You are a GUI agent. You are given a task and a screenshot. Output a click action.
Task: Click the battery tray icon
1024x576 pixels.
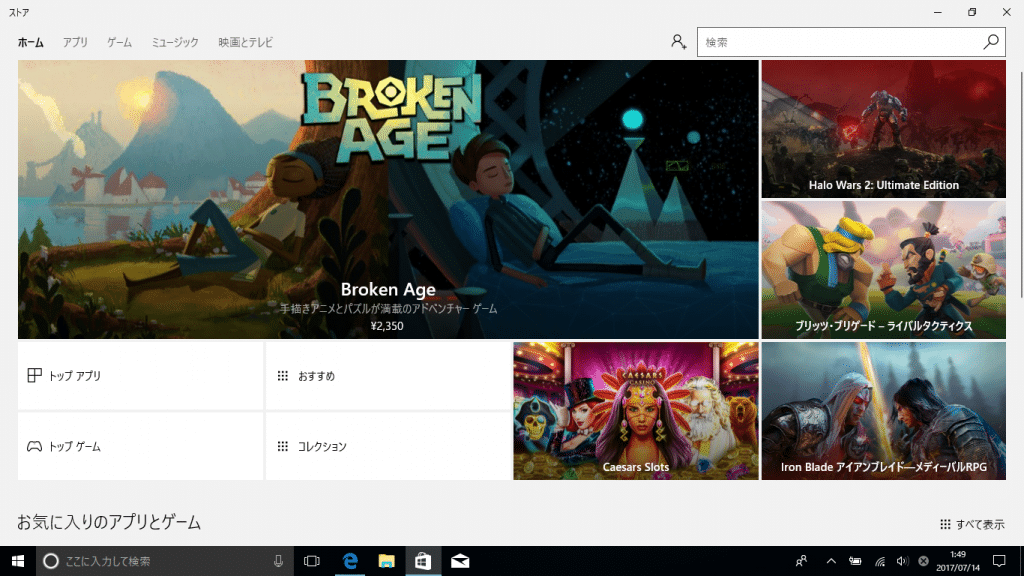pyautogui.click(x=855, y=561)
